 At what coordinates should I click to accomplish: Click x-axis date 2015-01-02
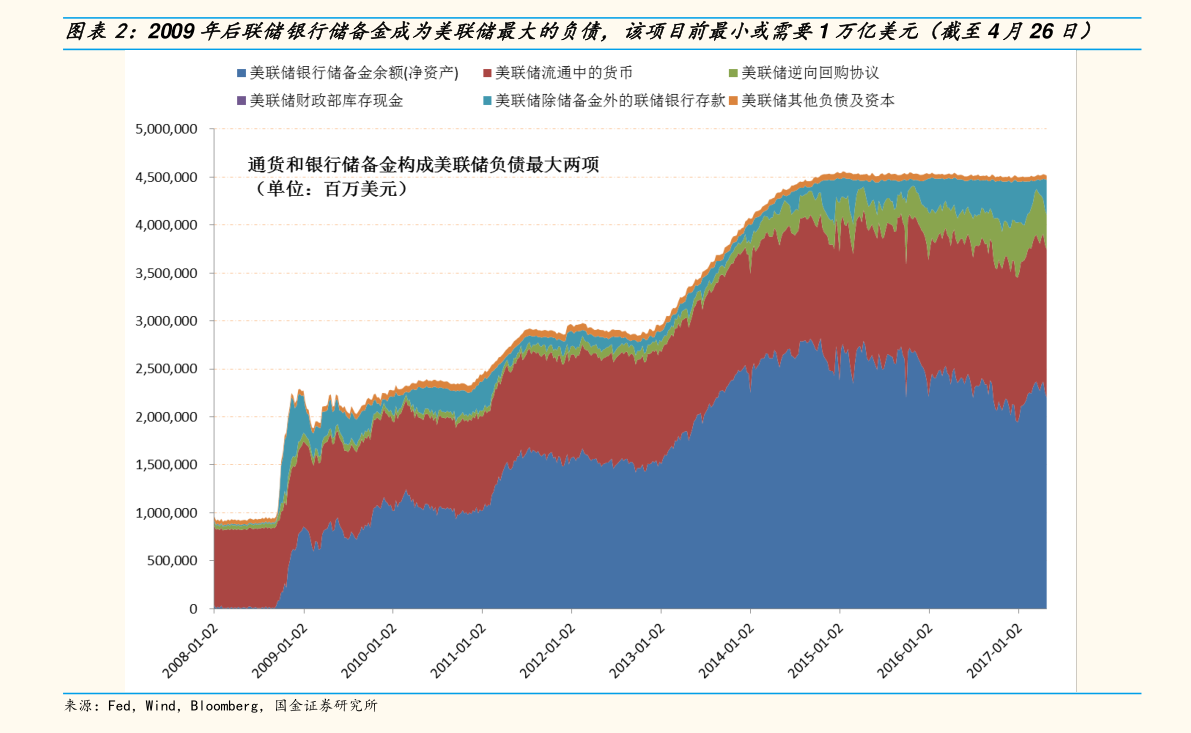[x=816, y=651]
